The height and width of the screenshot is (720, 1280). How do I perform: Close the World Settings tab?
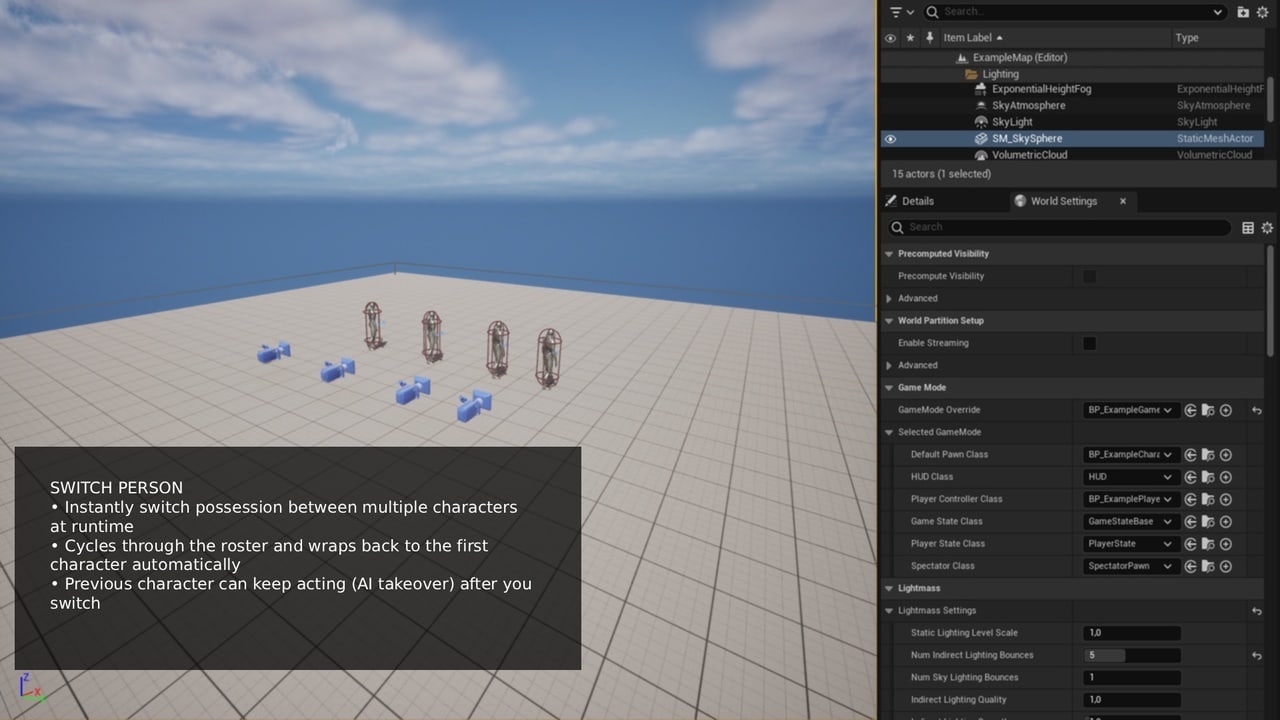click(1123, 201)
